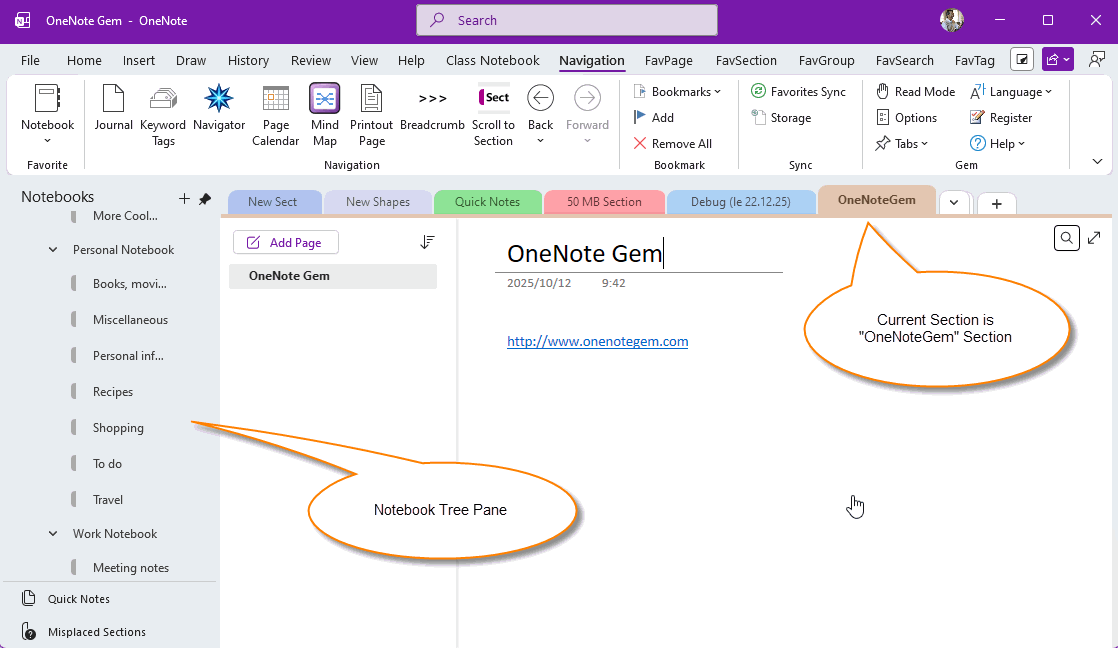1118x648 pixels.
Task: Open the Miscellaneous section
Action: pyautogui.click(x=130, y=319)
